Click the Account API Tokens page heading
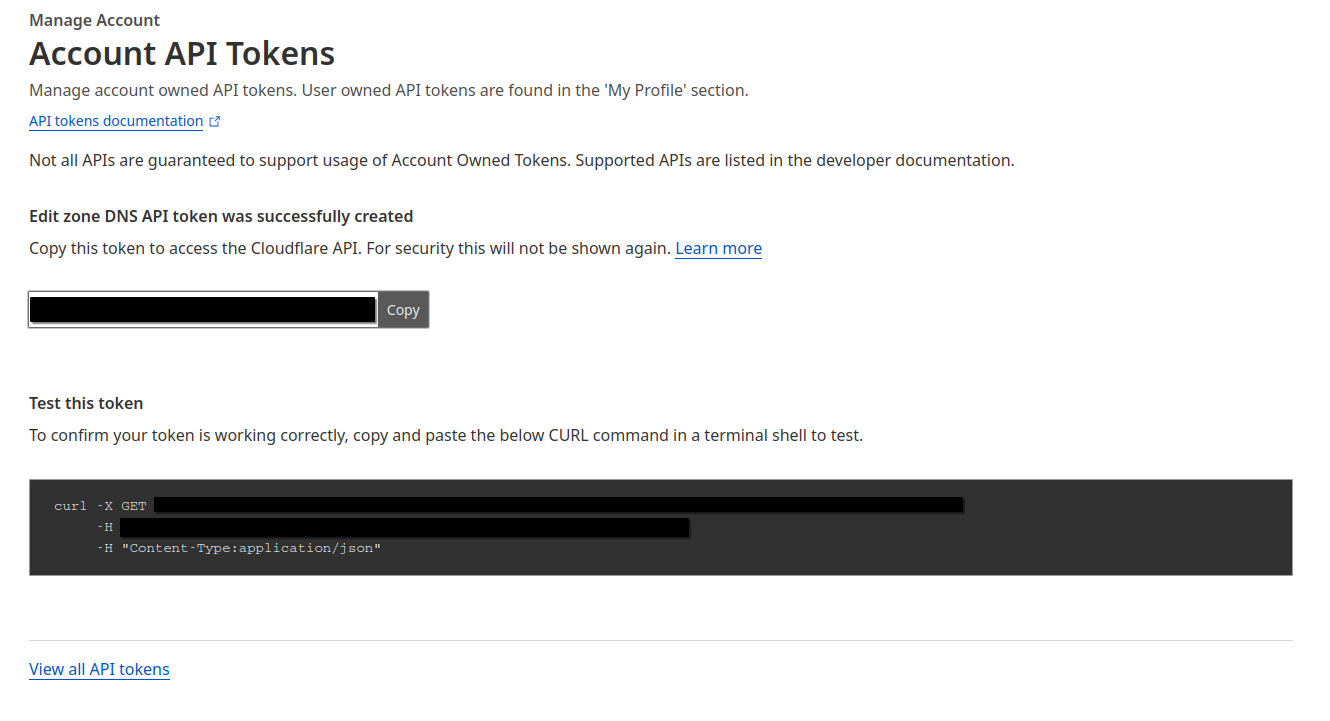The image size is (1330, 721). [182, 53]
